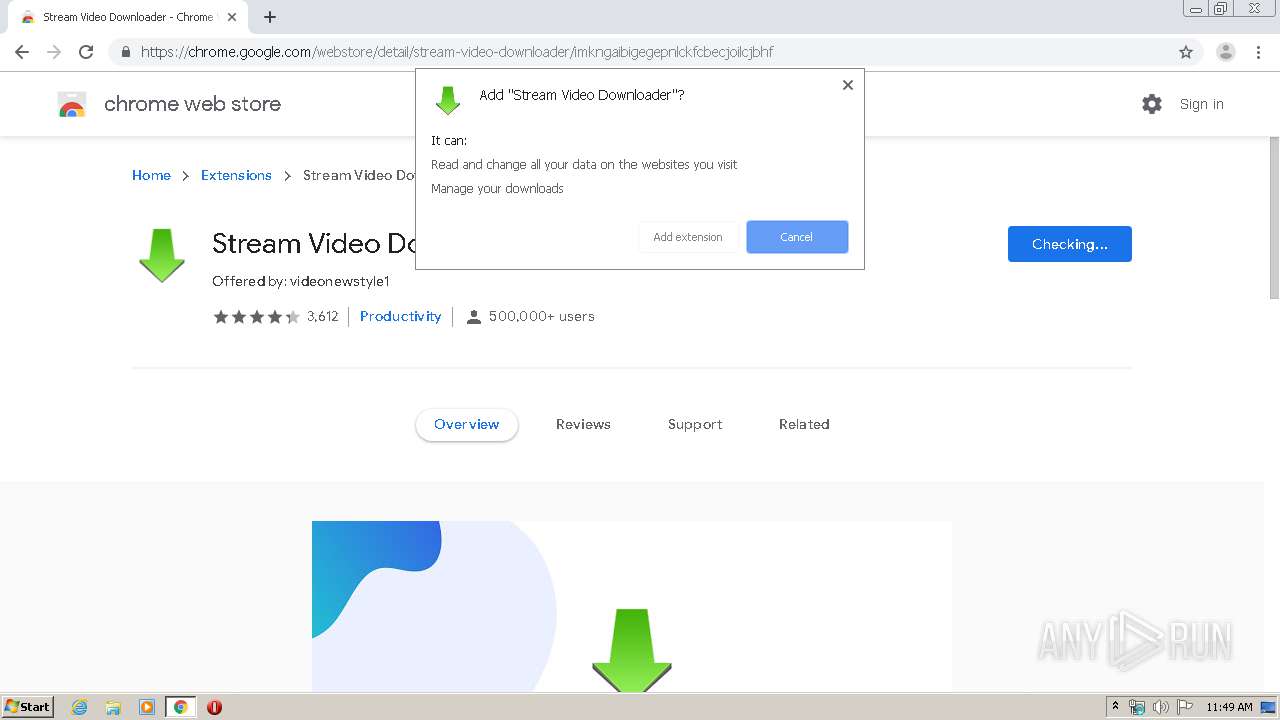
Task: Click the extension's green arrow icon on page
Action: [x=162, y=256]
